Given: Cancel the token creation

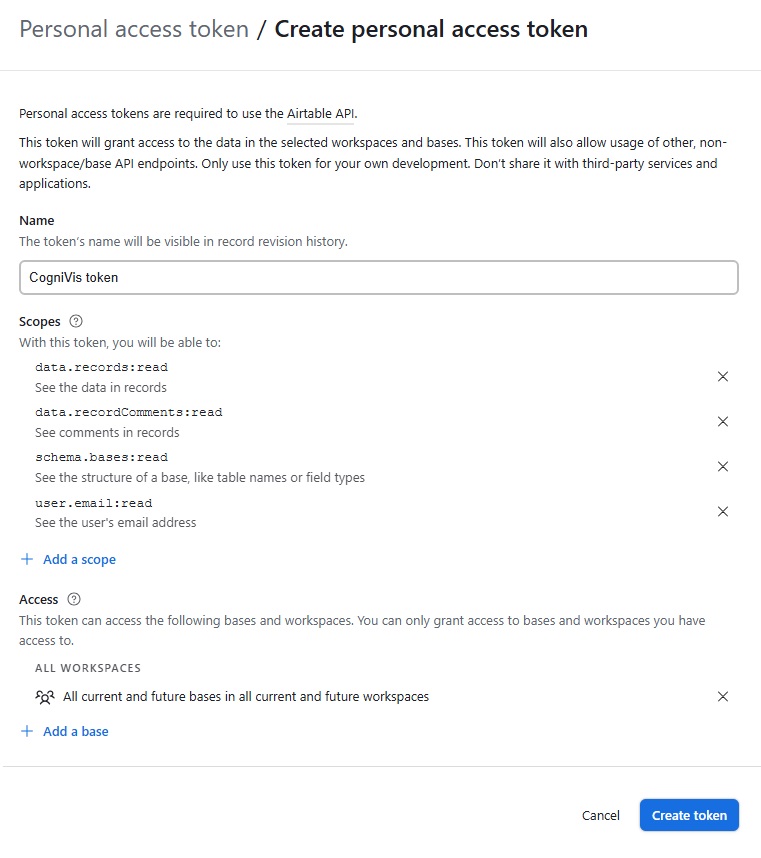Looking at the screenshot, I should coord(601,815).
